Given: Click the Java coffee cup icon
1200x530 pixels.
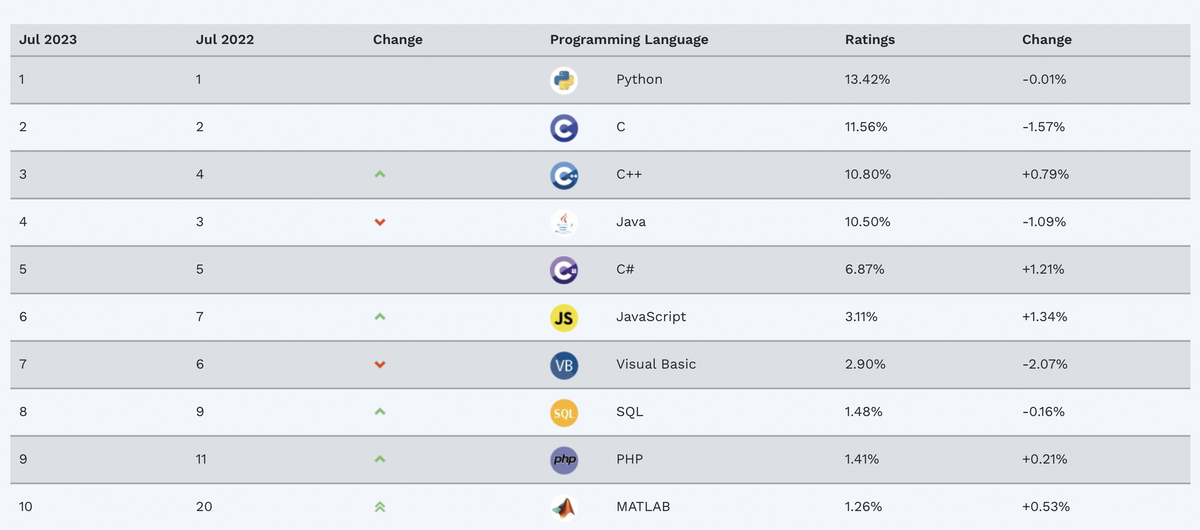Looking at the screenshot, I should (x=564, y=222).
